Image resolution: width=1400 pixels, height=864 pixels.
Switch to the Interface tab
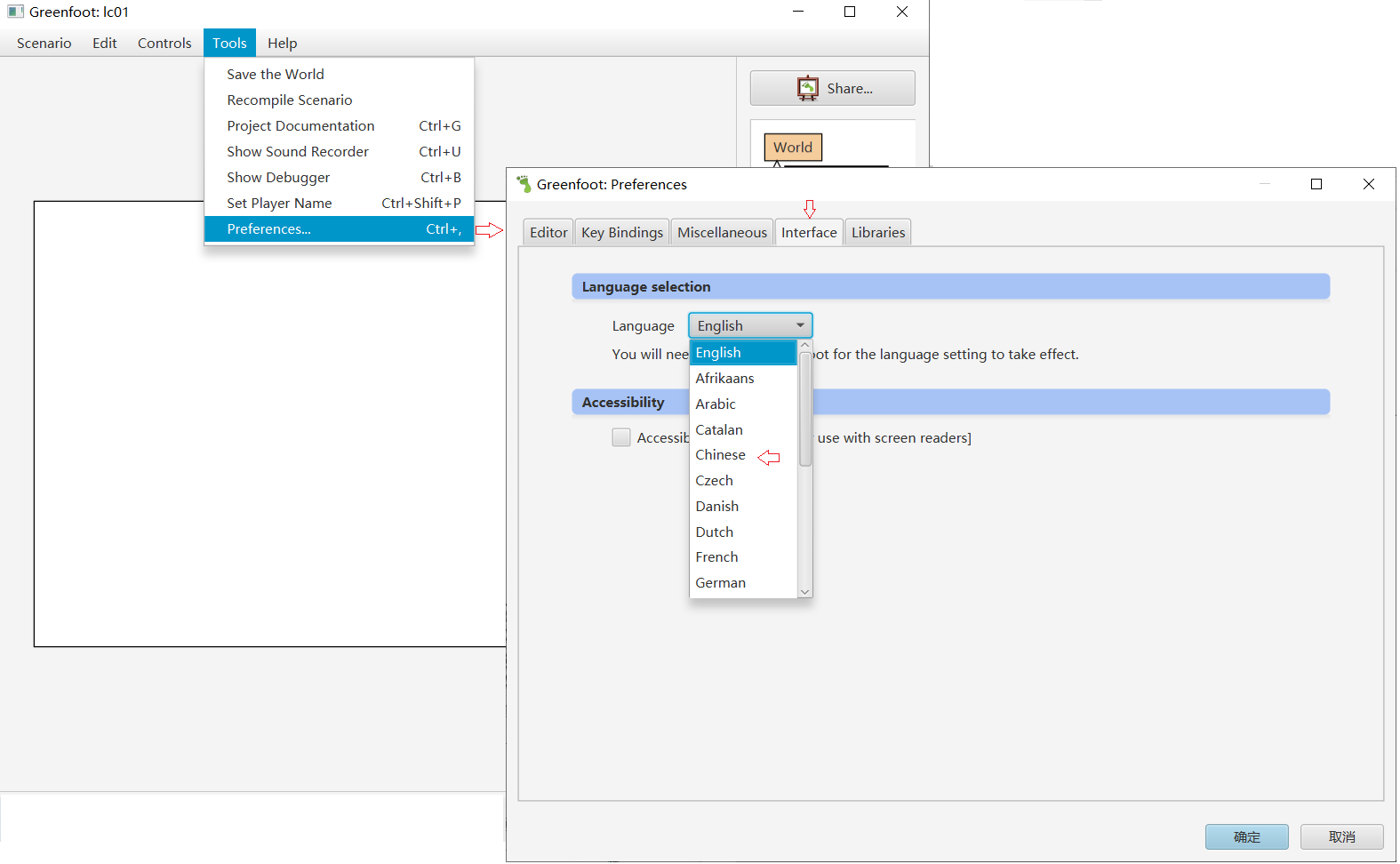tap(809, 233)
